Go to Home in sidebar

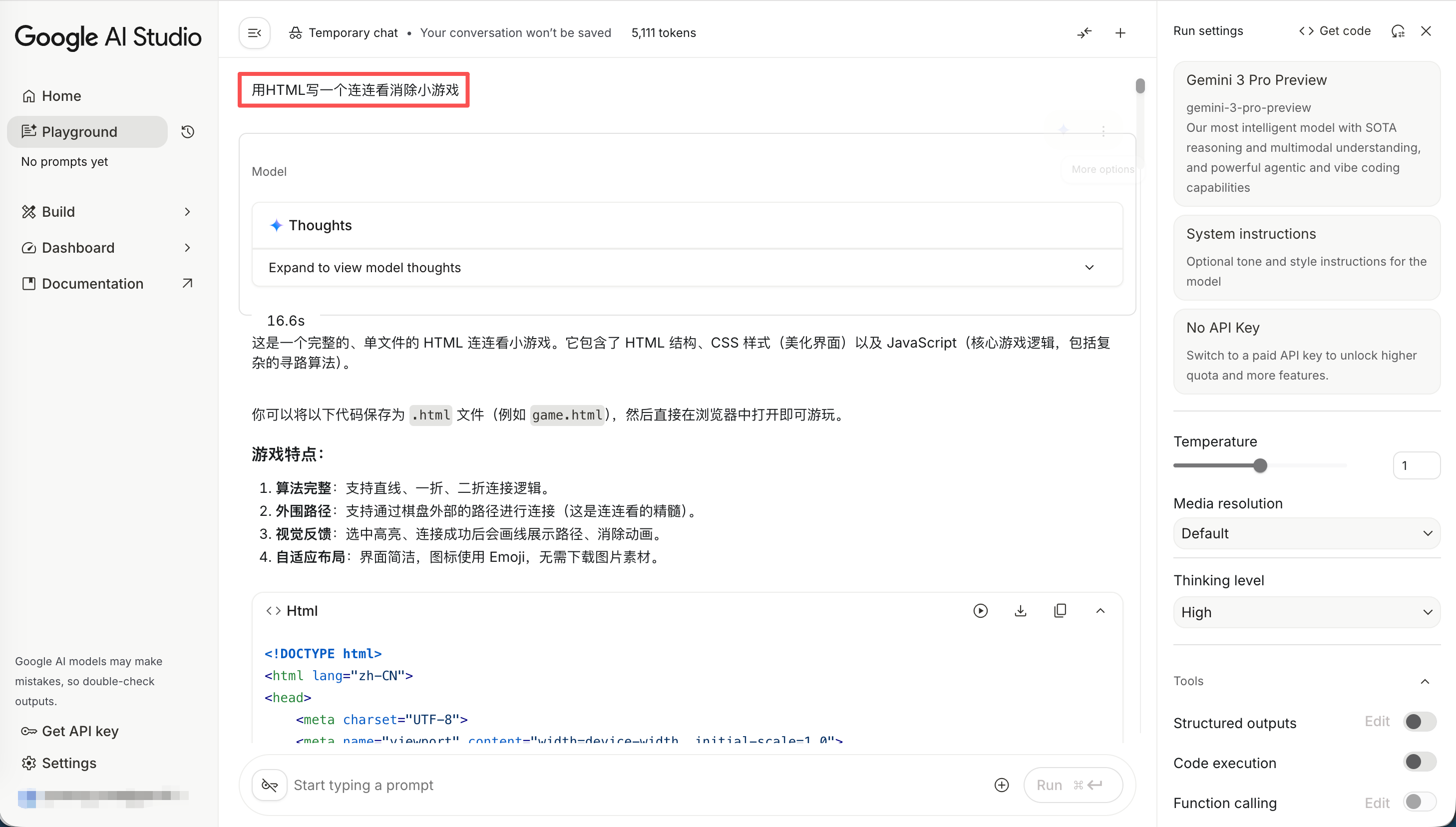point(61,96)
